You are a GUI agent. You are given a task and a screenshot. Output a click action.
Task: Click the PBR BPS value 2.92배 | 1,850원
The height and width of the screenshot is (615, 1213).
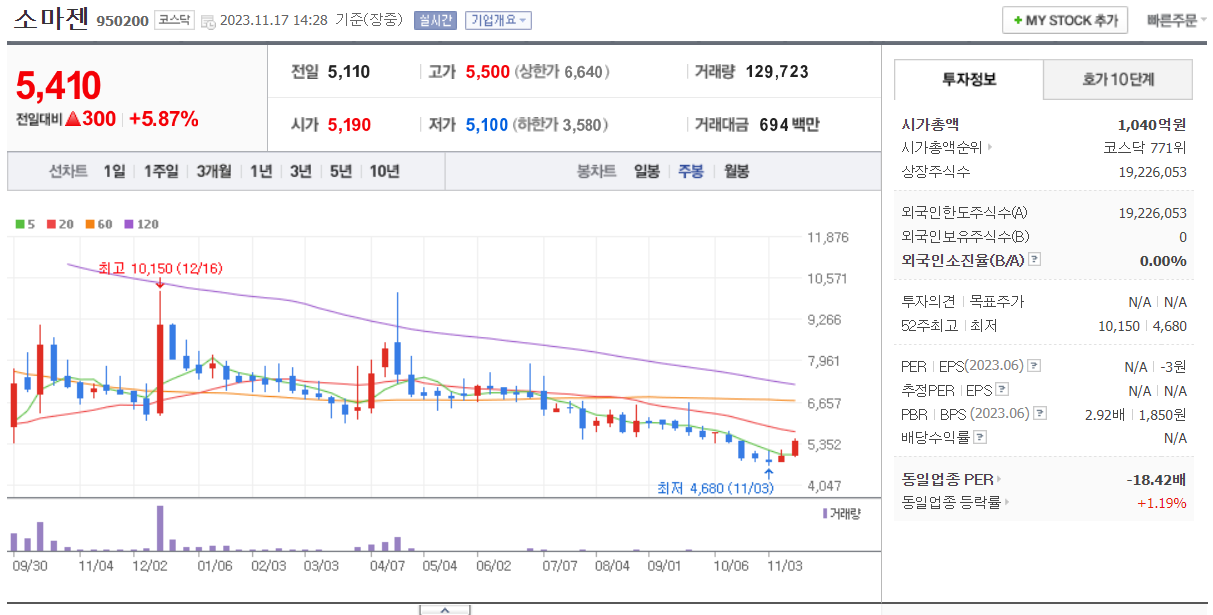tap(1135, 414)
